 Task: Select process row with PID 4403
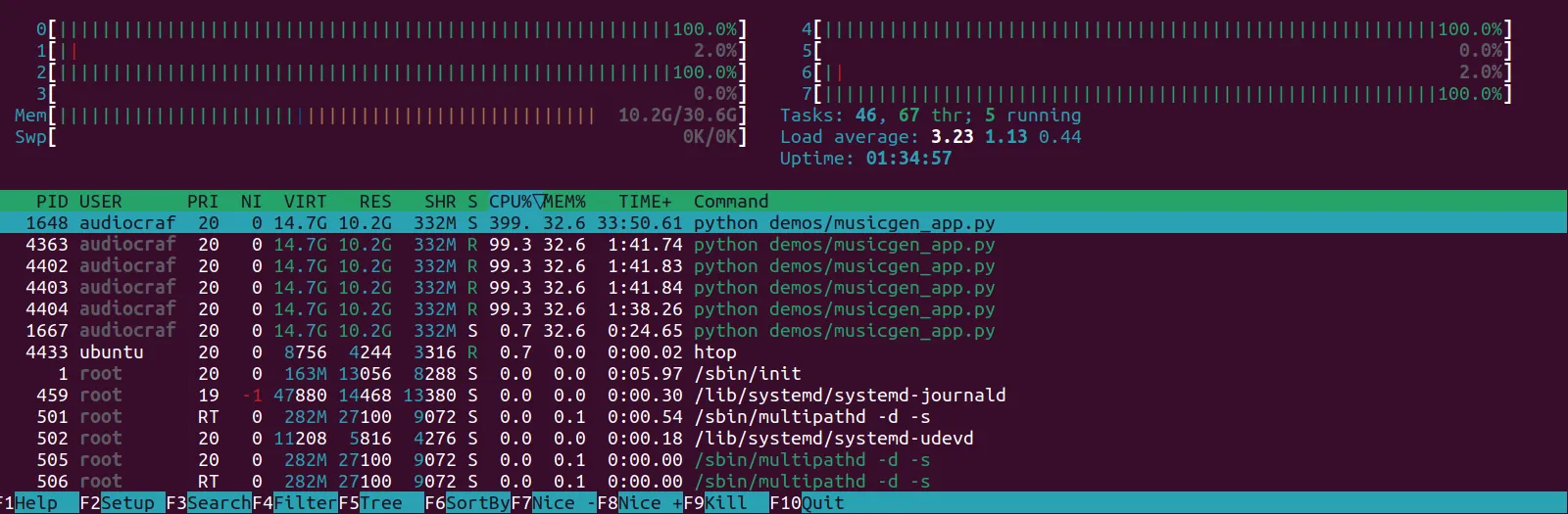tap(784, 288)
